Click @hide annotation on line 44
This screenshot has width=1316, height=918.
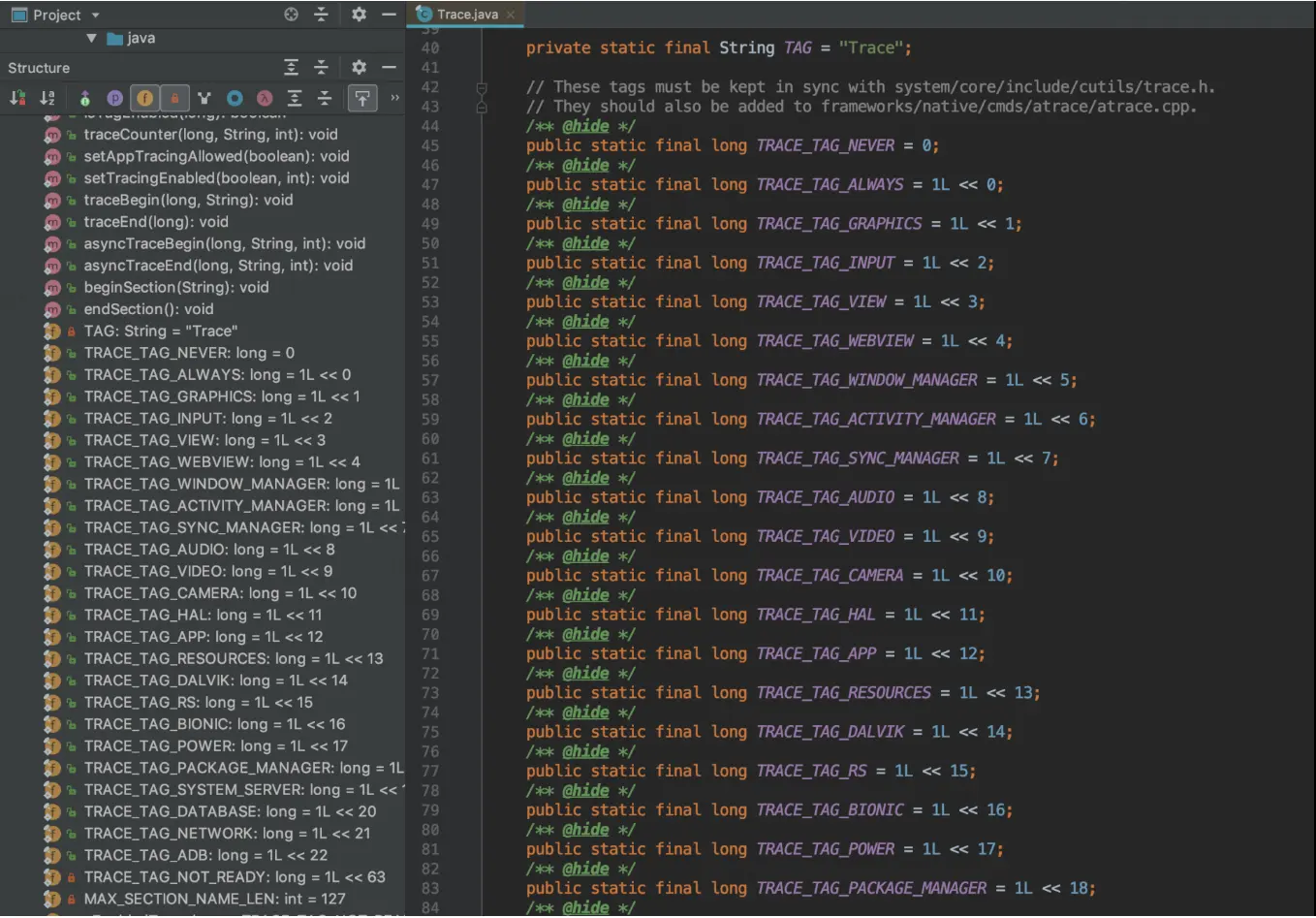[x=586, y=126]
